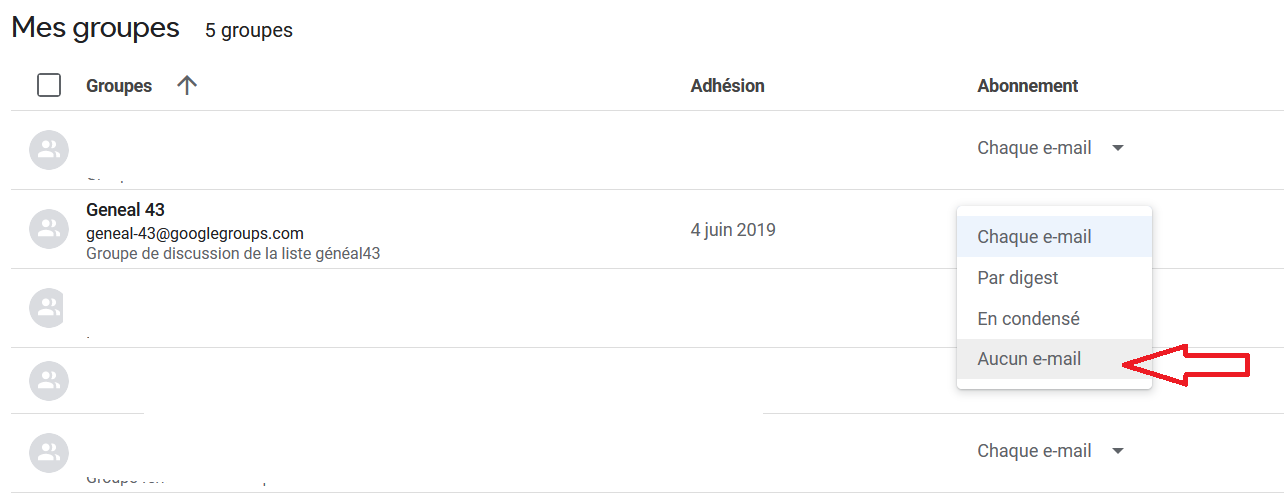Sort by the Groupes column header
1284x493 pixels.
[x=119, y=86]
